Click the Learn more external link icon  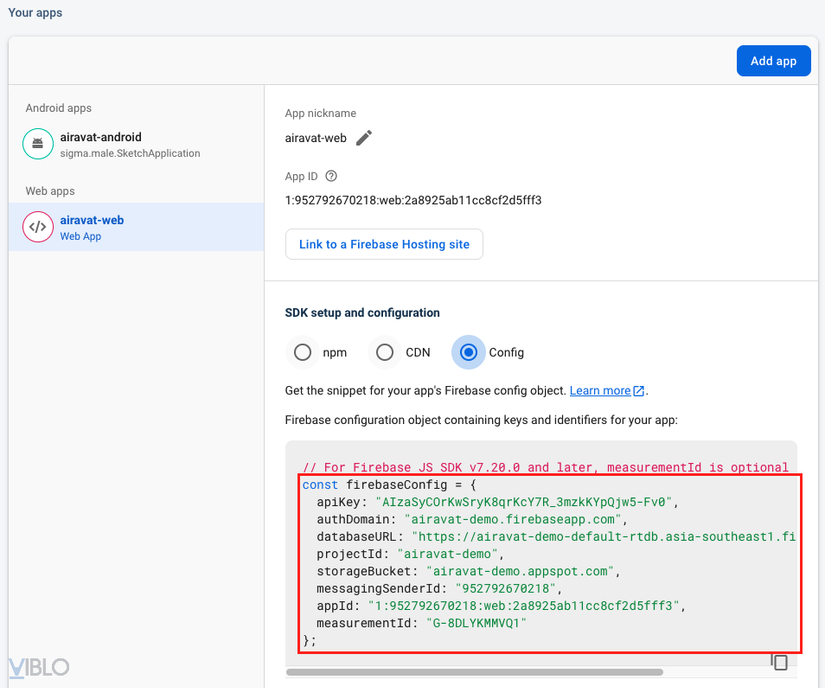pos(639,391)
